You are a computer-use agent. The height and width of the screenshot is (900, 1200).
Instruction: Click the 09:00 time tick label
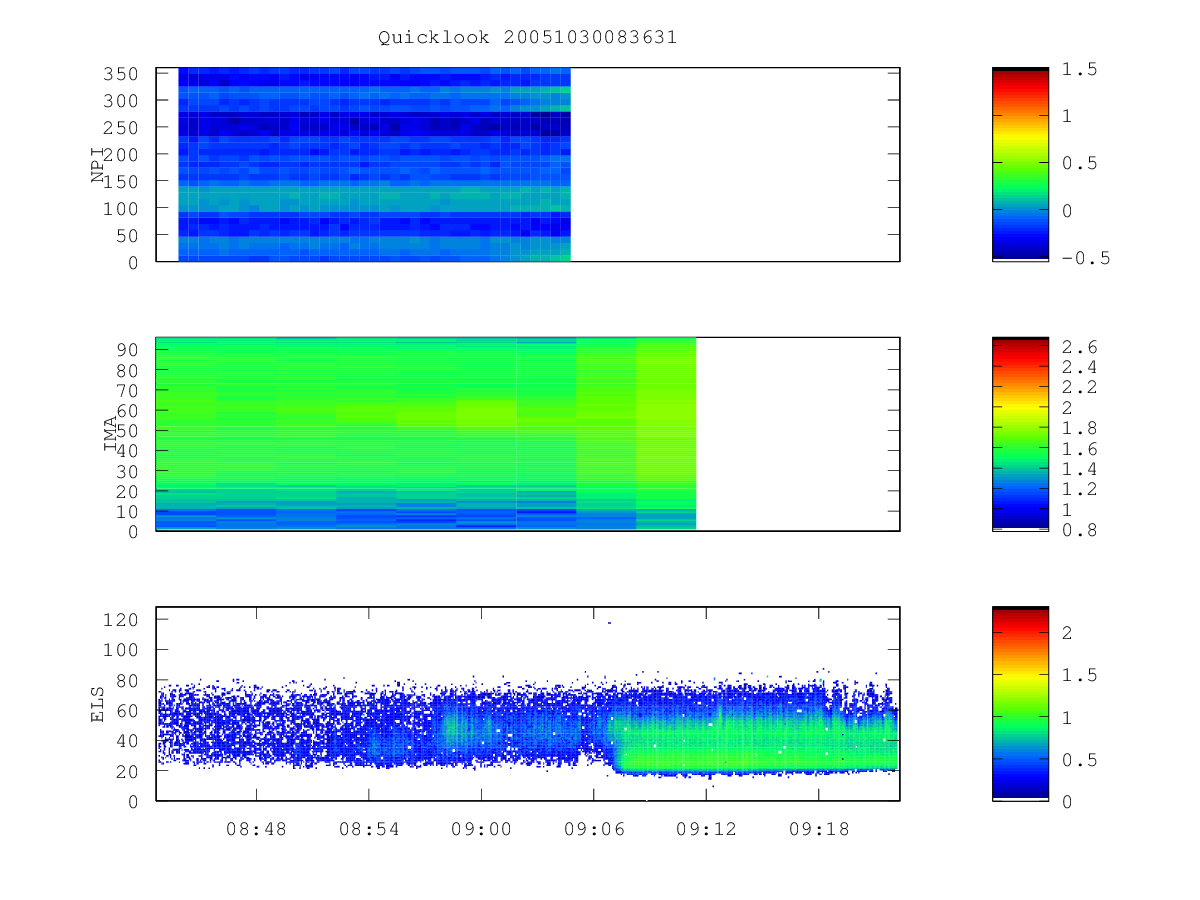tap(481, 829)
